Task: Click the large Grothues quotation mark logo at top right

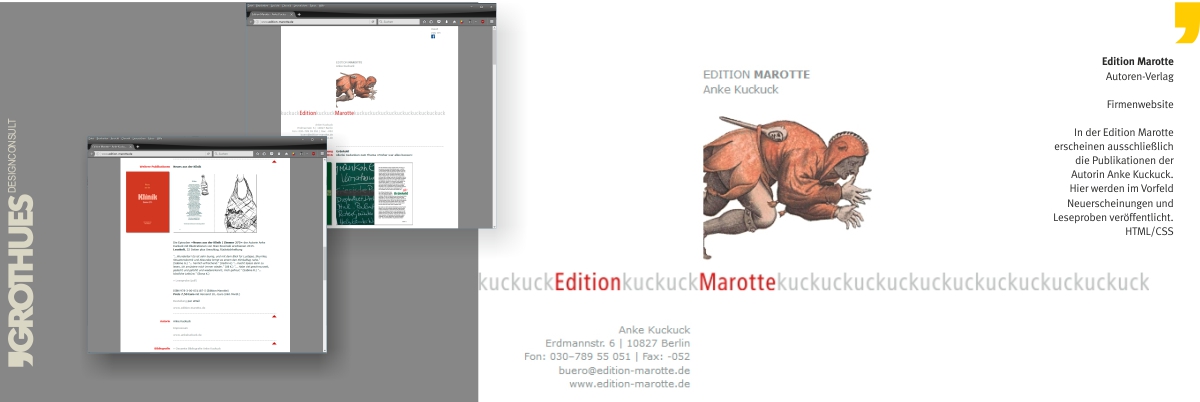Action: 1186,22
